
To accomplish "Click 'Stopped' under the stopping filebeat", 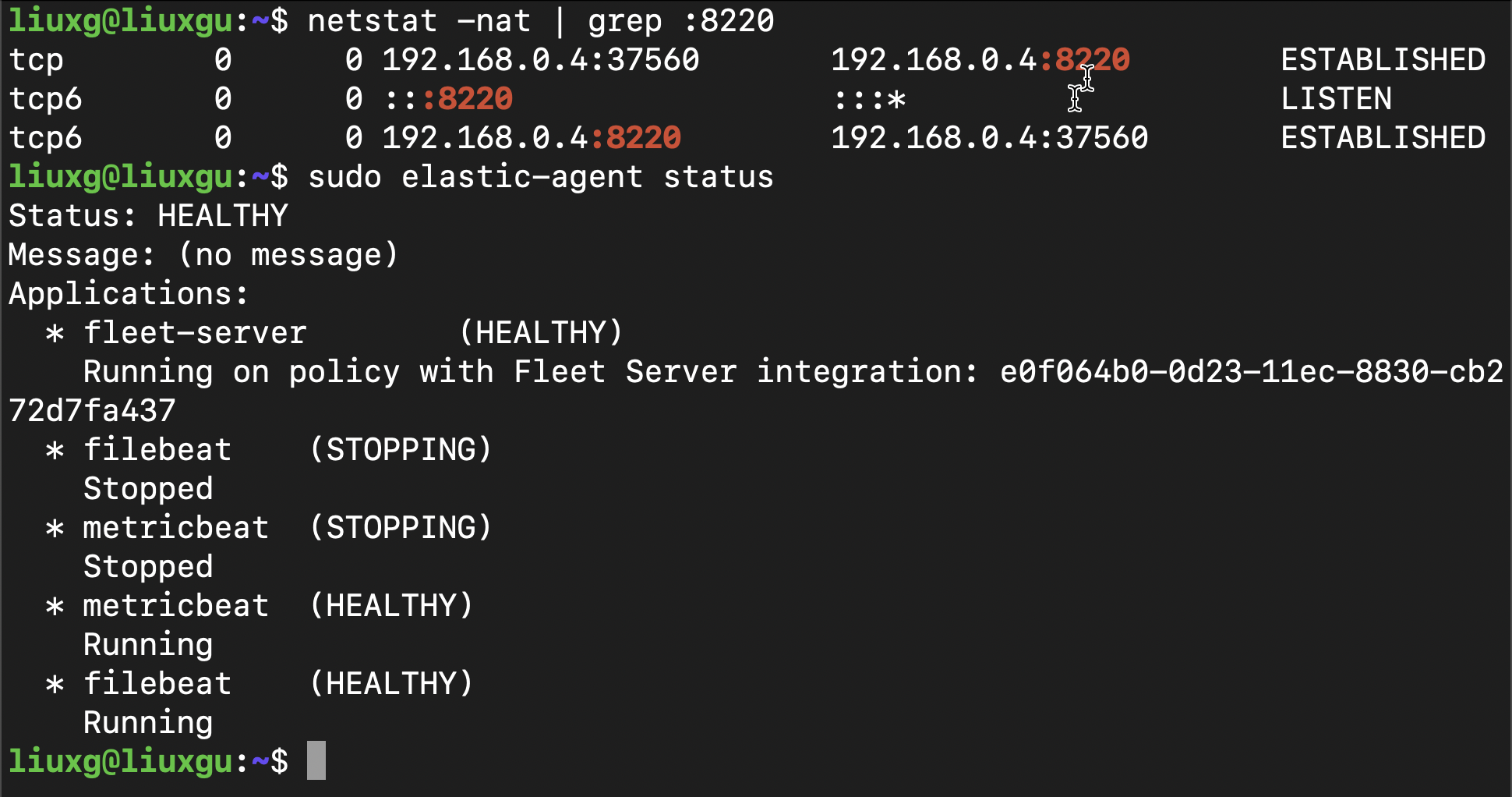I will point(148,489).
